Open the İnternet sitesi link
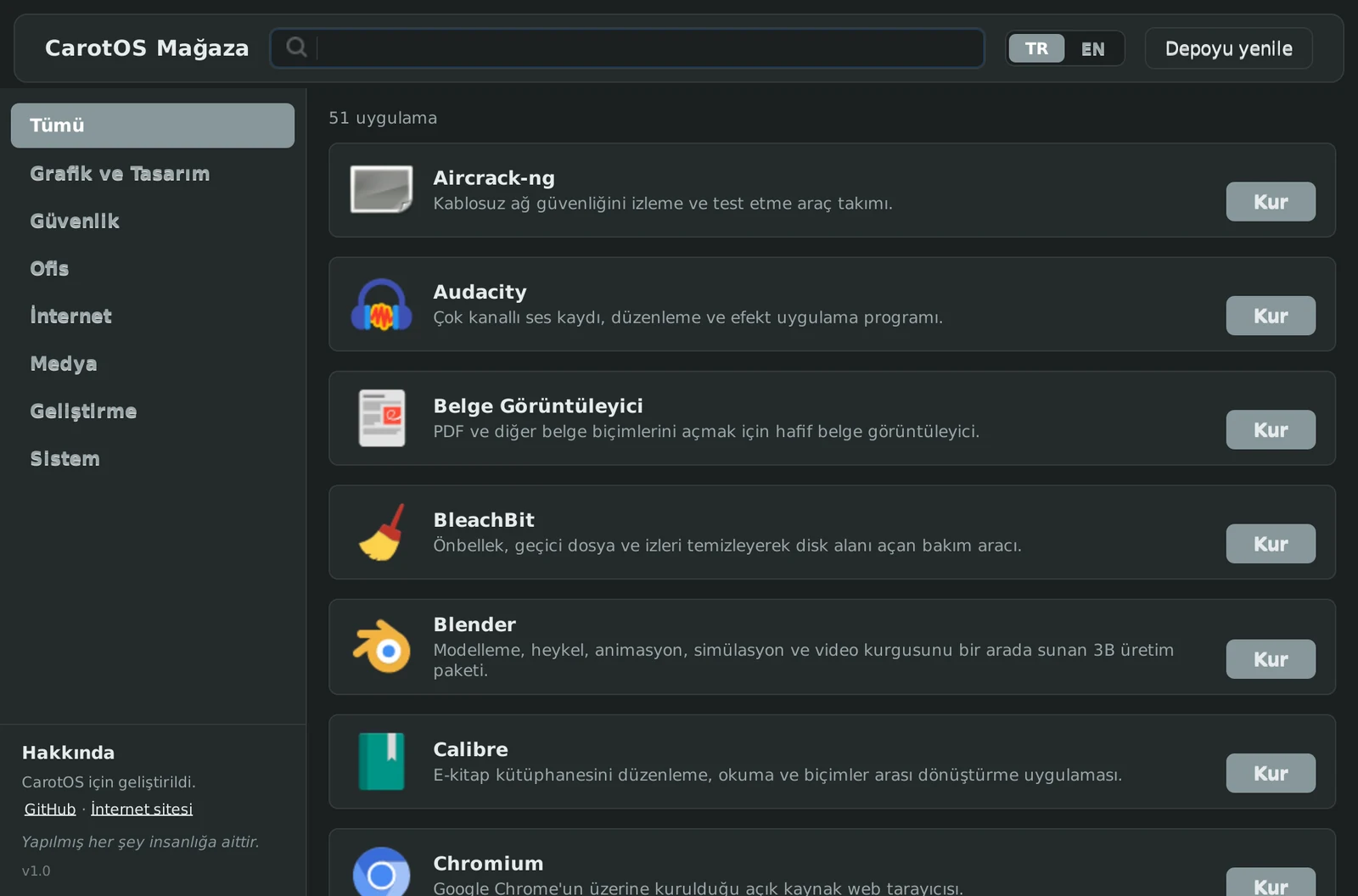 (x=142, y=809)
